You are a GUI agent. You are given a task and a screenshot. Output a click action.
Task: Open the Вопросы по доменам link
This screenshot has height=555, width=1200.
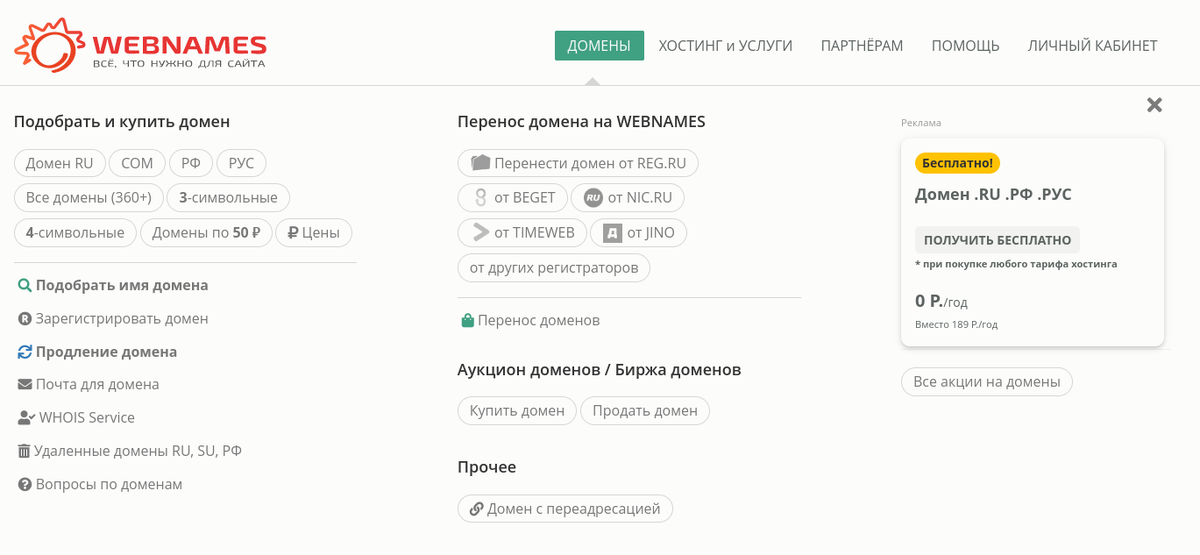tap(109, 484)
